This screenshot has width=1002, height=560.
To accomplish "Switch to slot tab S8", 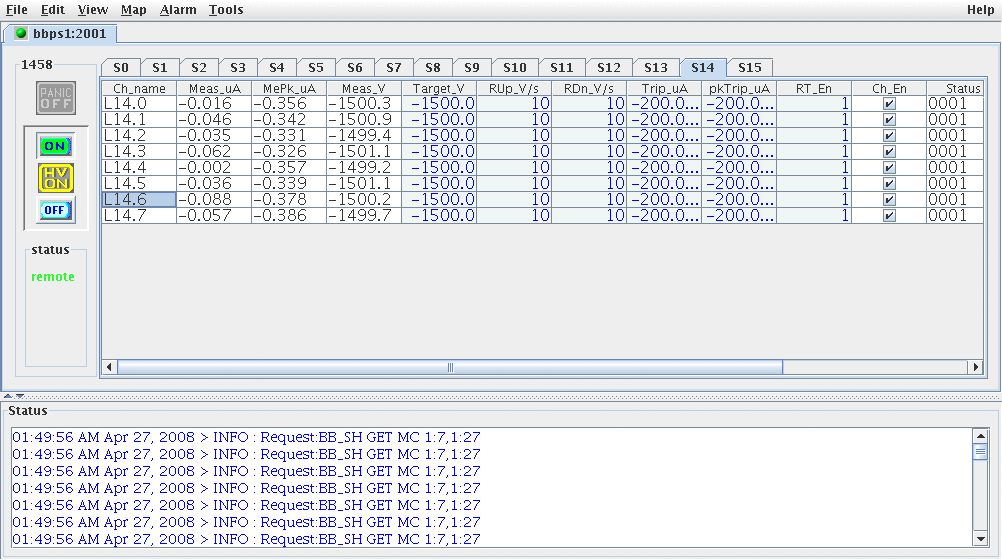I will tap(433, 68).
